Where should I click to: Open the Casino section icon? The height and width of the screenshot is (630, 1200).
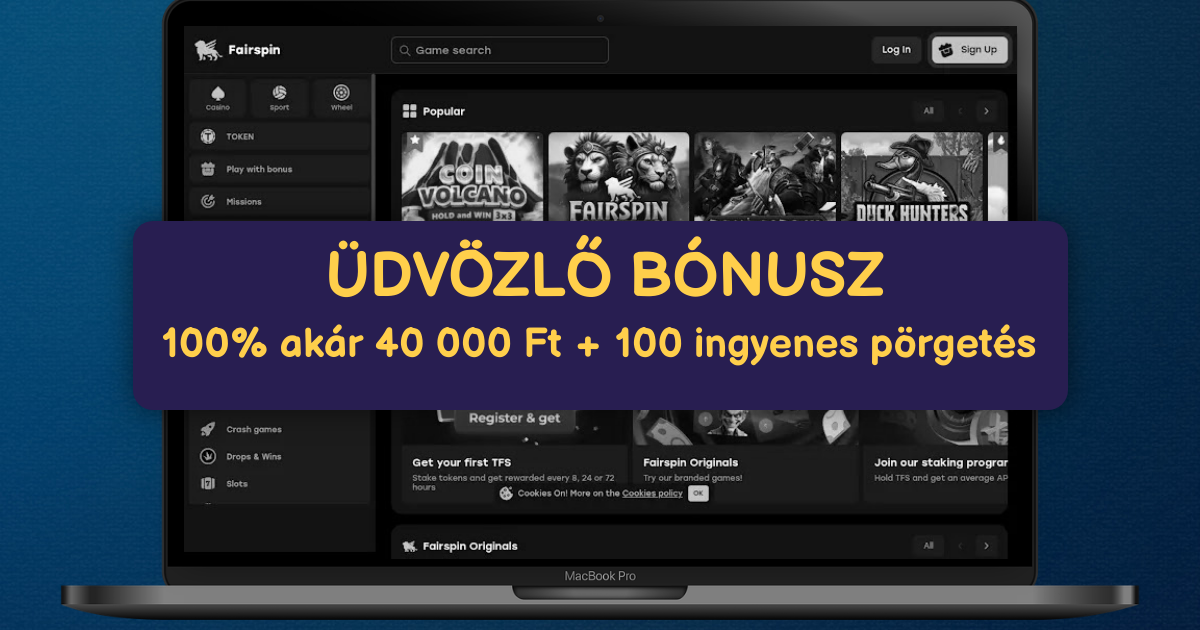218,94
